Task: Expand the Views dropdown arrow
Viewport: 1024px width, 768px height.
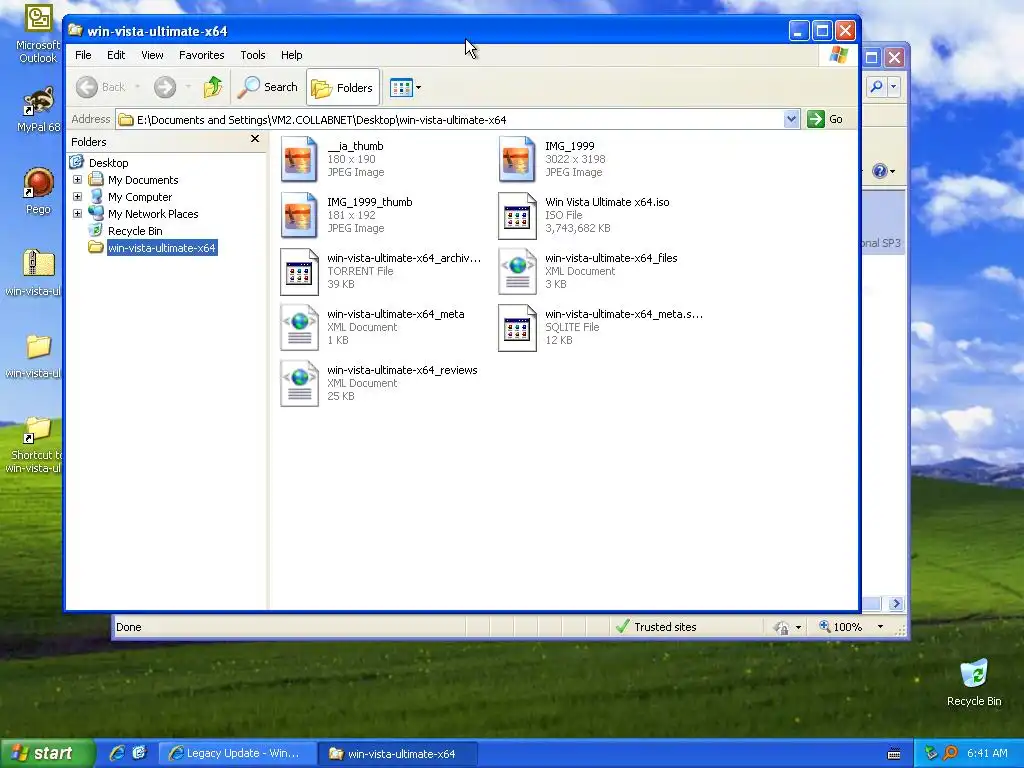Action: [419, 88]
